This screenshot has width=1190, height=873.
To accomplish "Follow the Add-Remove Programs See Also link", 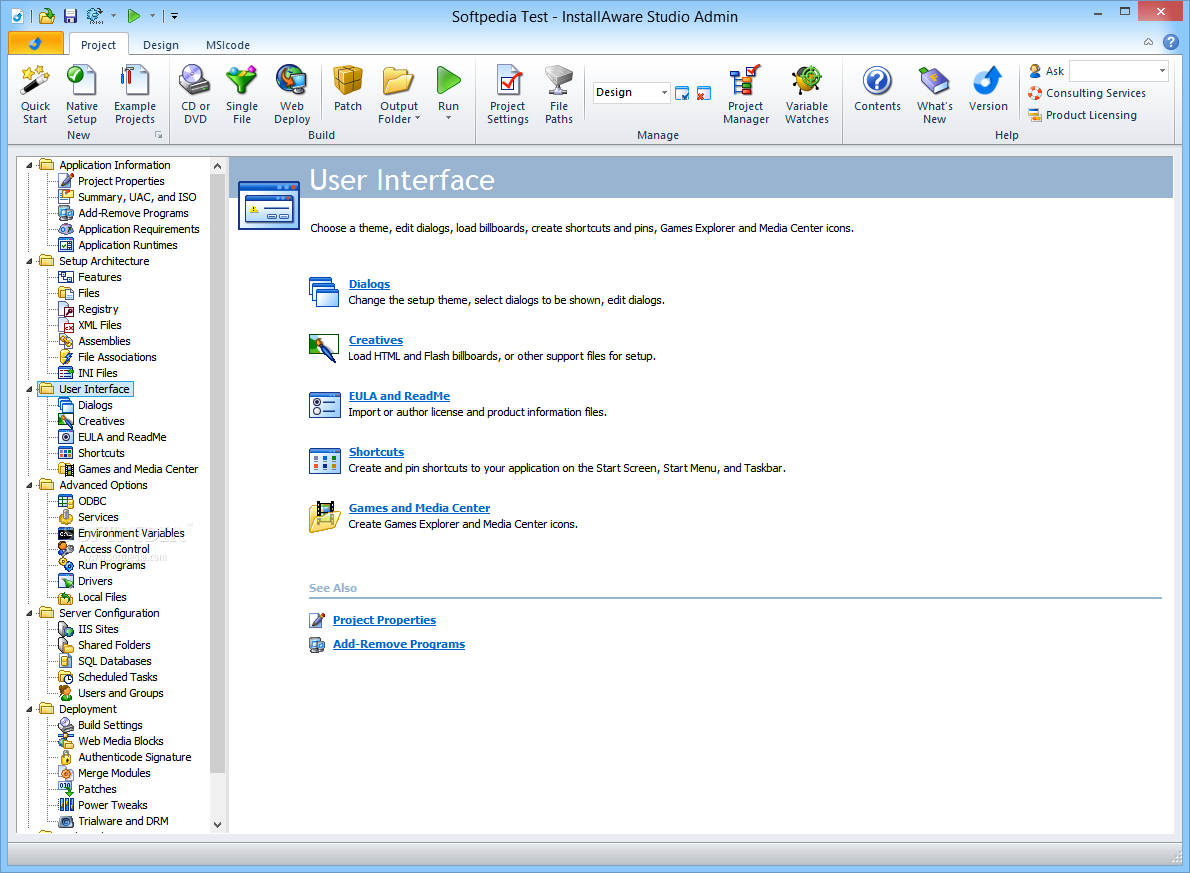I will pos(398,644).
